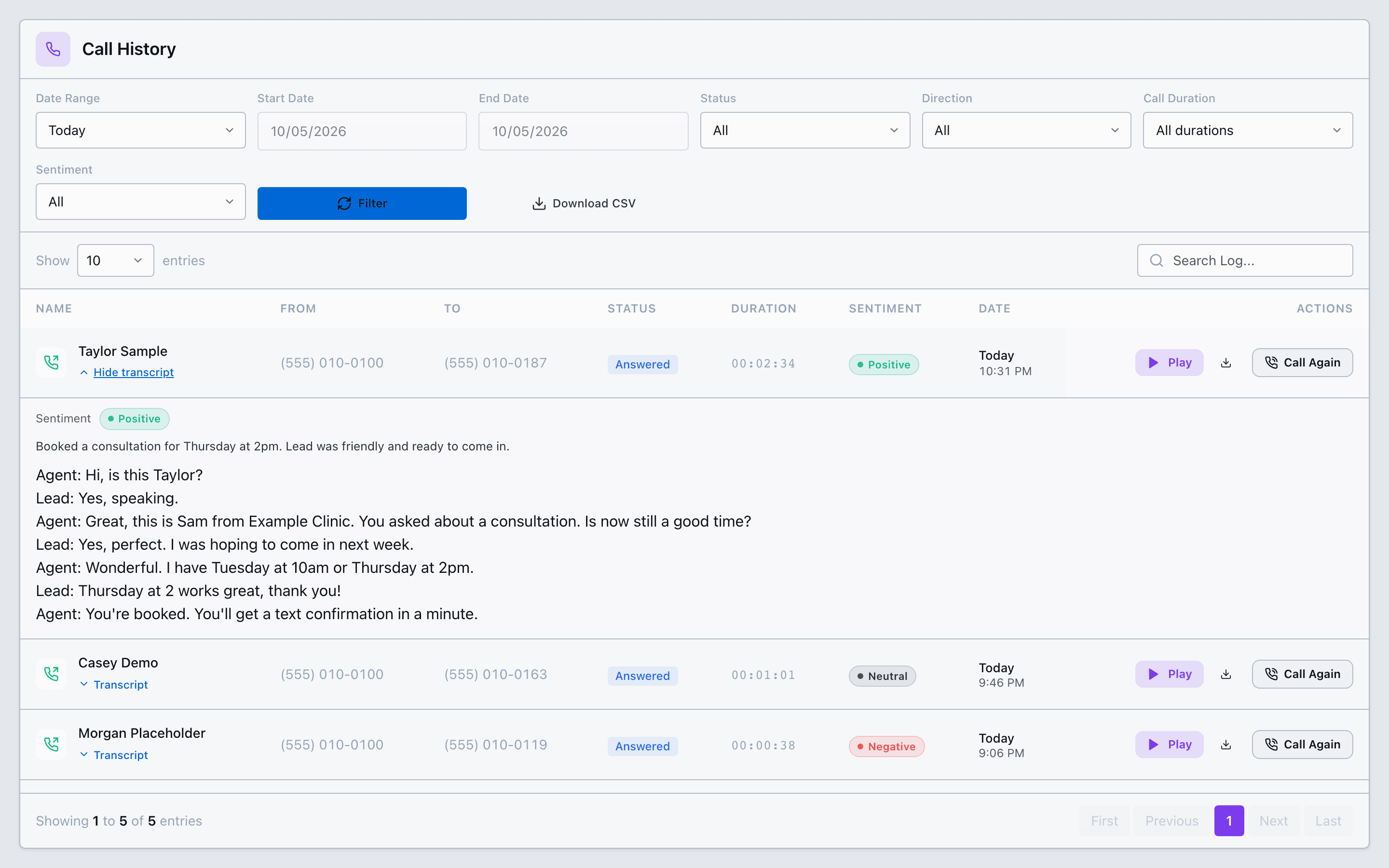Download recording for Casey Demo call
Image resolution: width=1389 pixels, height=868 pixels.
point(1226,674)
